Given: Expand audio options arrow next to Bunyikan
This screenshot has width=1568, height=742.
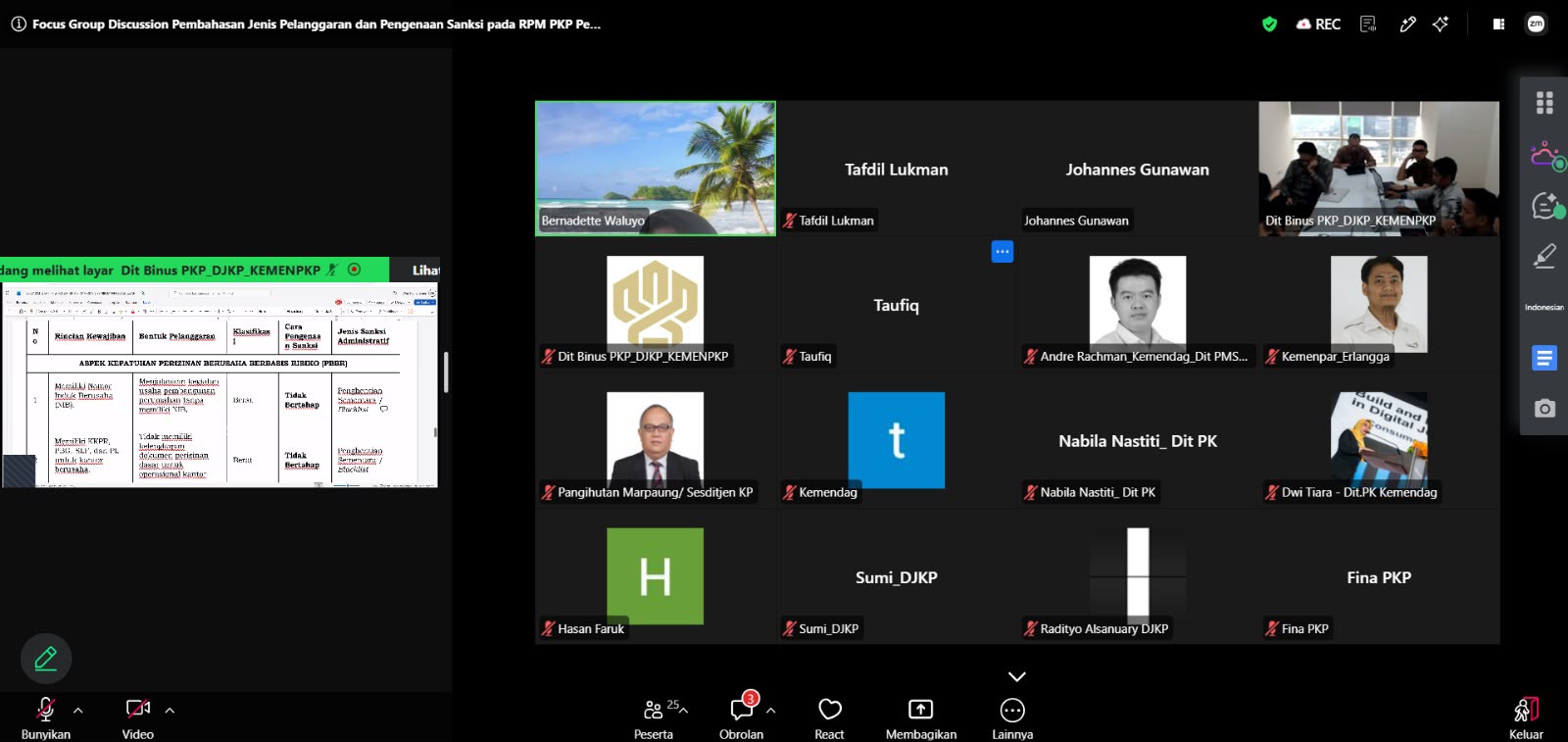Looking at the screenshot, I should click(x=78, y=711).
